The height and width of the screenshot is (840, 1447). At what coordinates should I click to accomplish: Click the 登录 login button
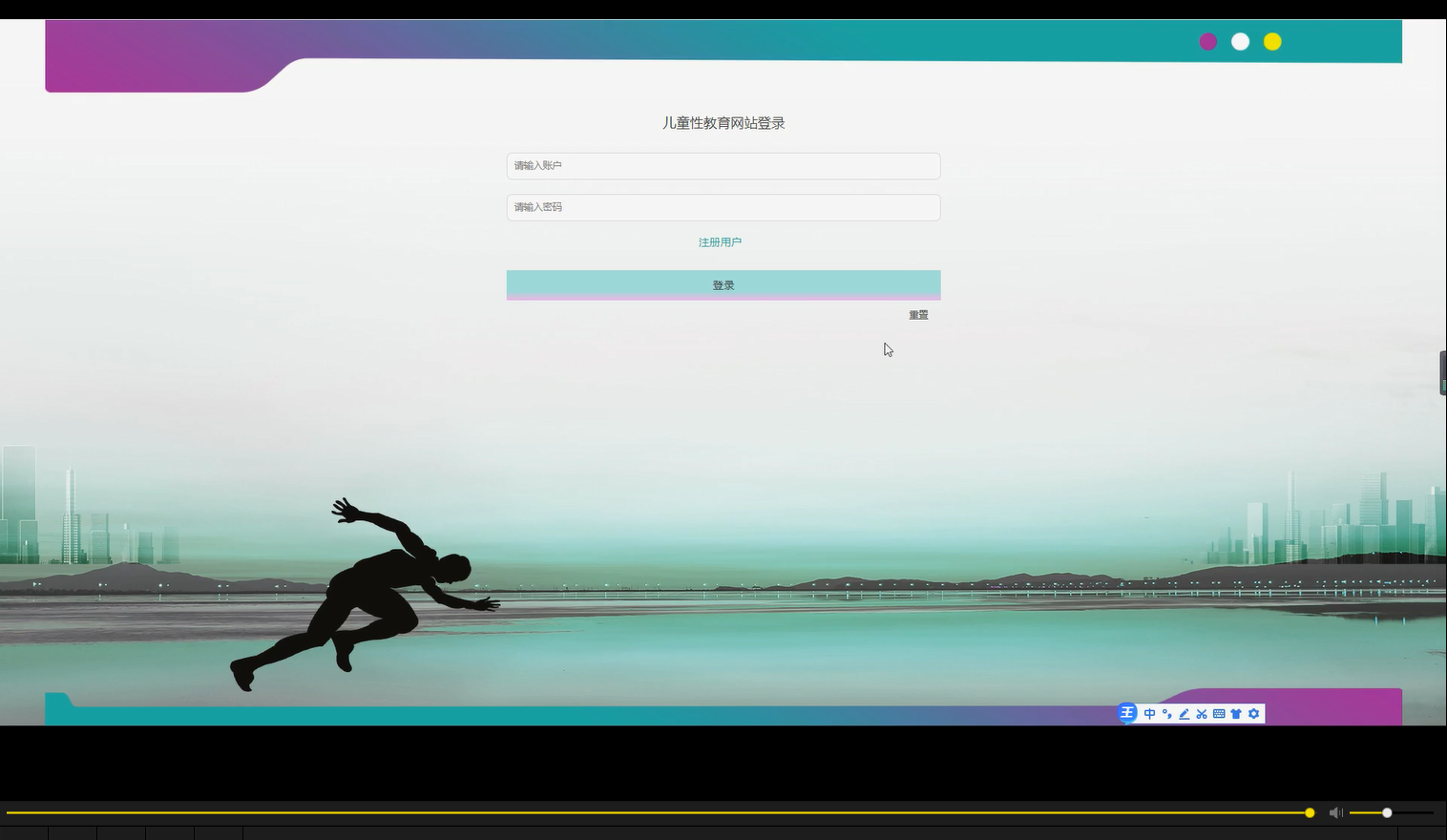(723, 284)
